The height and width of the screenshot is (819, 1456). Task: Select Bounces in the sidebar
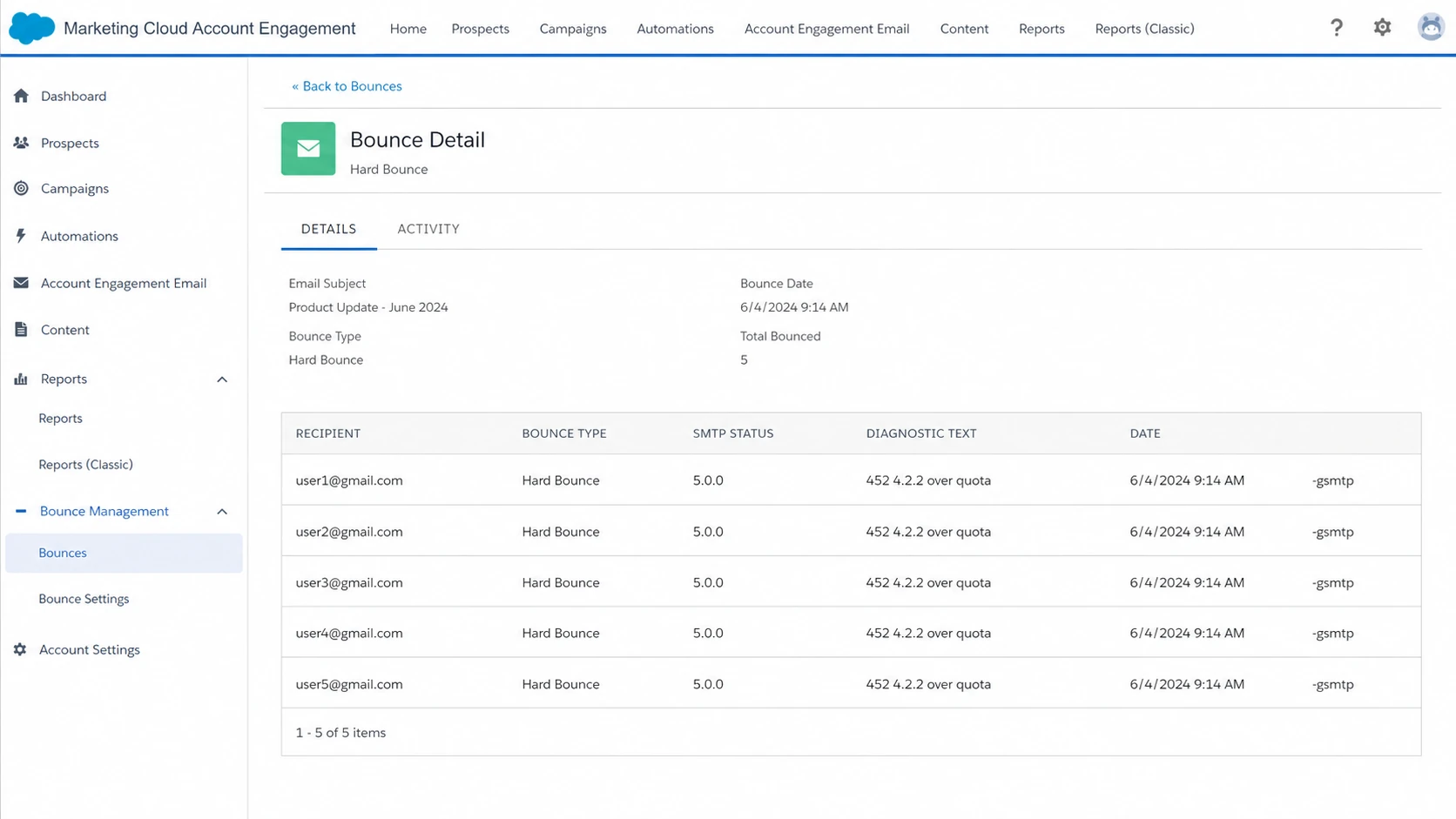click(x=124, y=553)
